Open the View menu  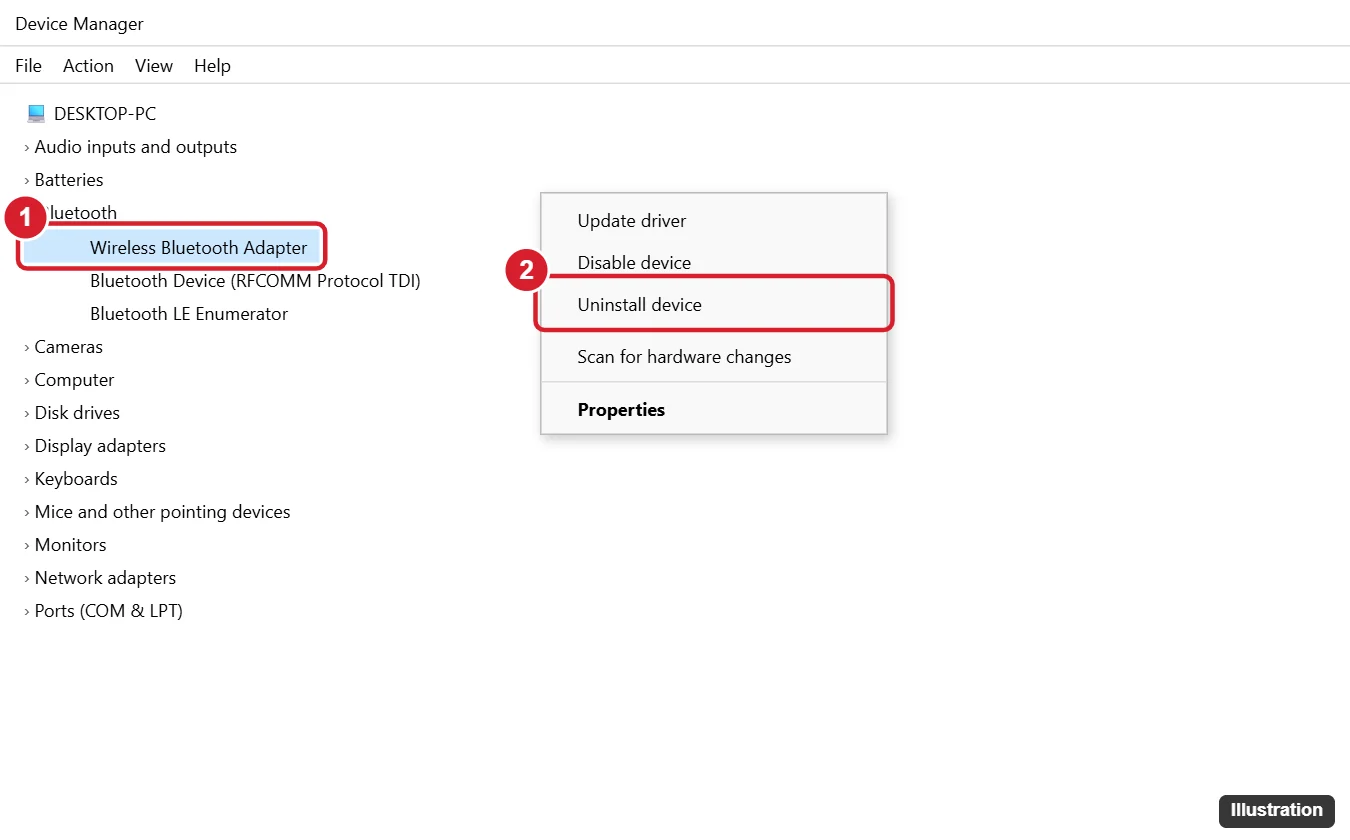[154, 66]
